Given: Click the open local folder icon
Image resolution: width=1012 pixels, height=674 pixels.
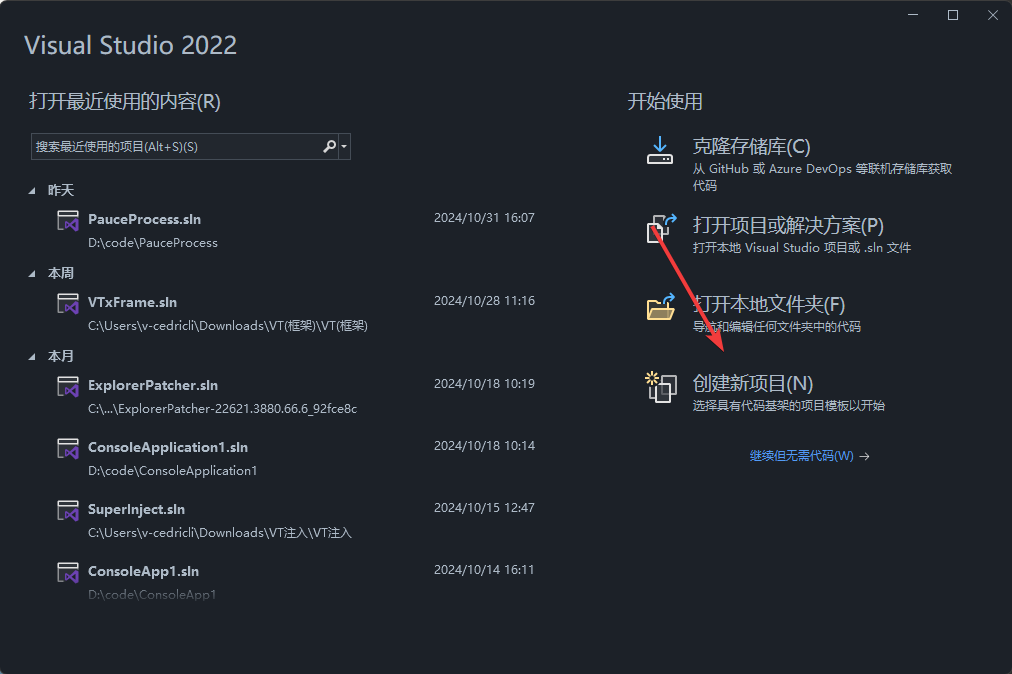Looking at the screenshot, I should pyautogui.click(x=661, y=307).
